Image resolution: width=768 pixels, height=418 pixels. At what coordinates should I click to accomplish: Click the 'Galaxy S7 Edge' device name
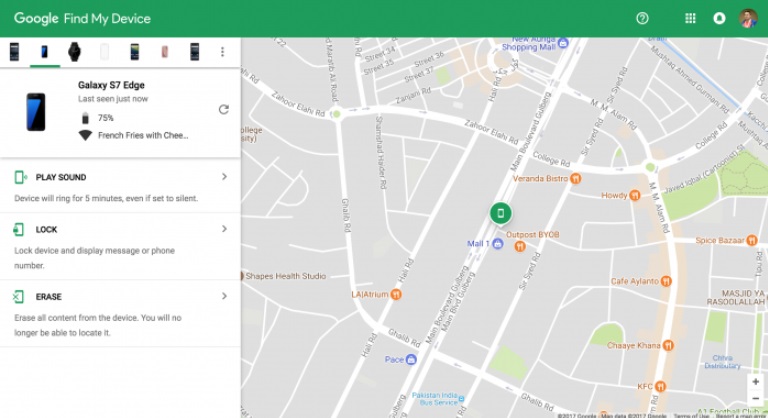(111, 85)
